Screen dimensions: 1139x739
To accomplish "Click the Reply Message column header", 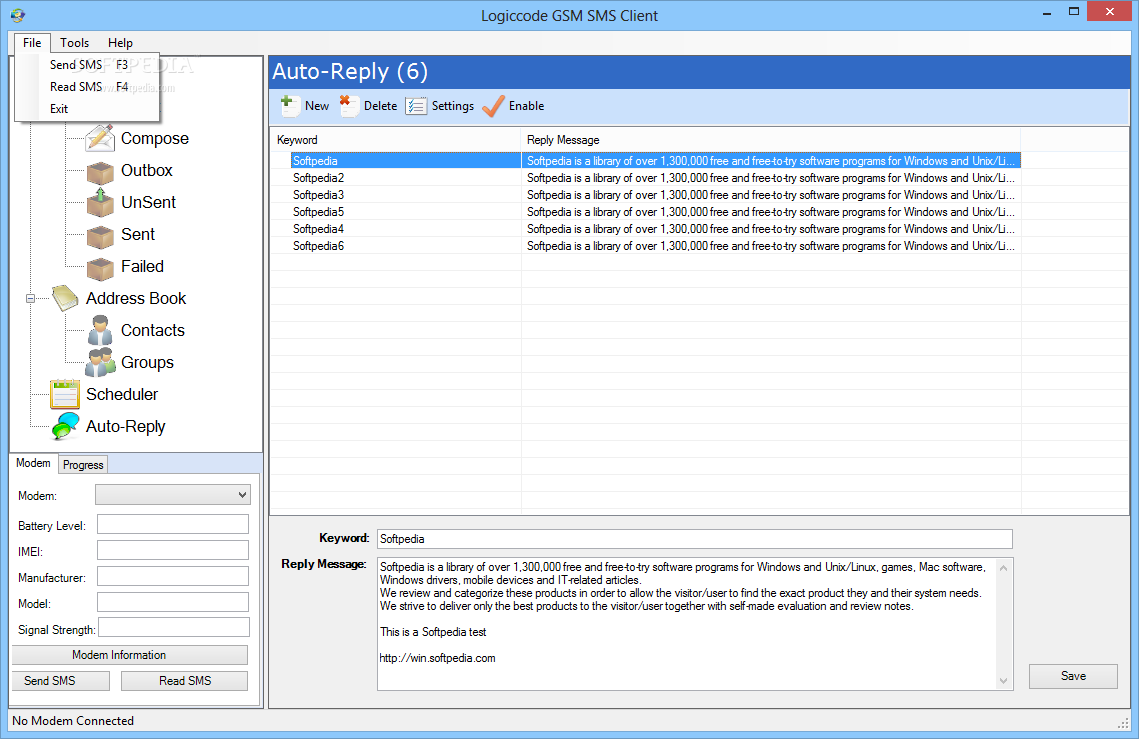I will tap(771, 140).
